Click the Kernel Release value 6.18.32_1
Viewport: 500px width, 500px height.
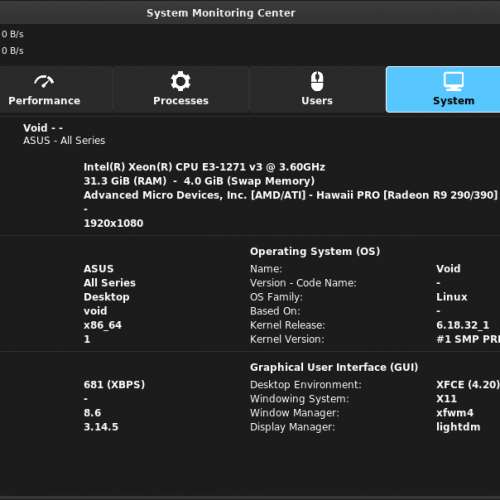tap(463, 325)
